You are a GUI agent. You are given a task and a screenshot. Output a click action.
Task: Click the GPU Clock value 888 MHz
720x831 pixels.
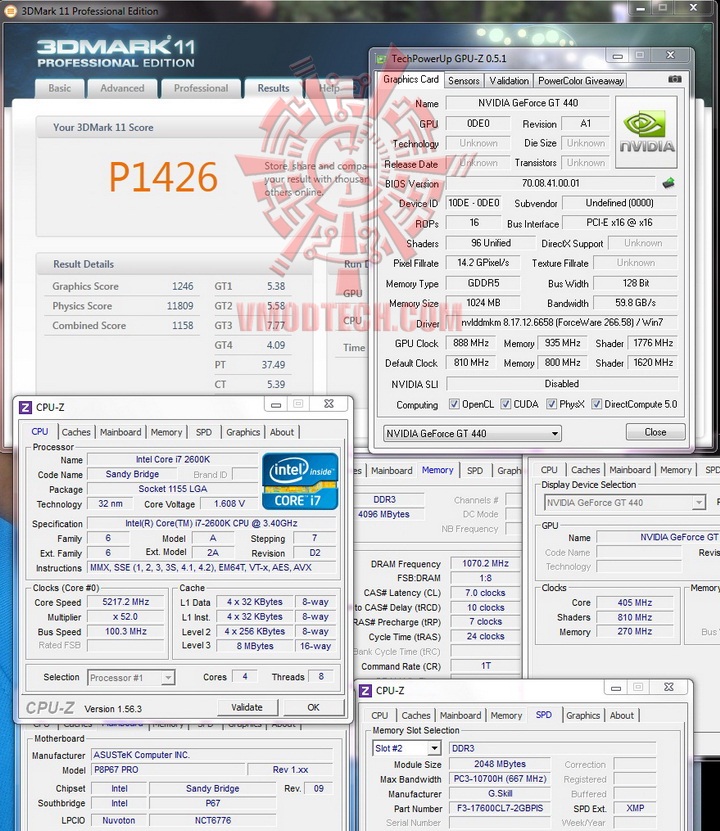[471, 343]
